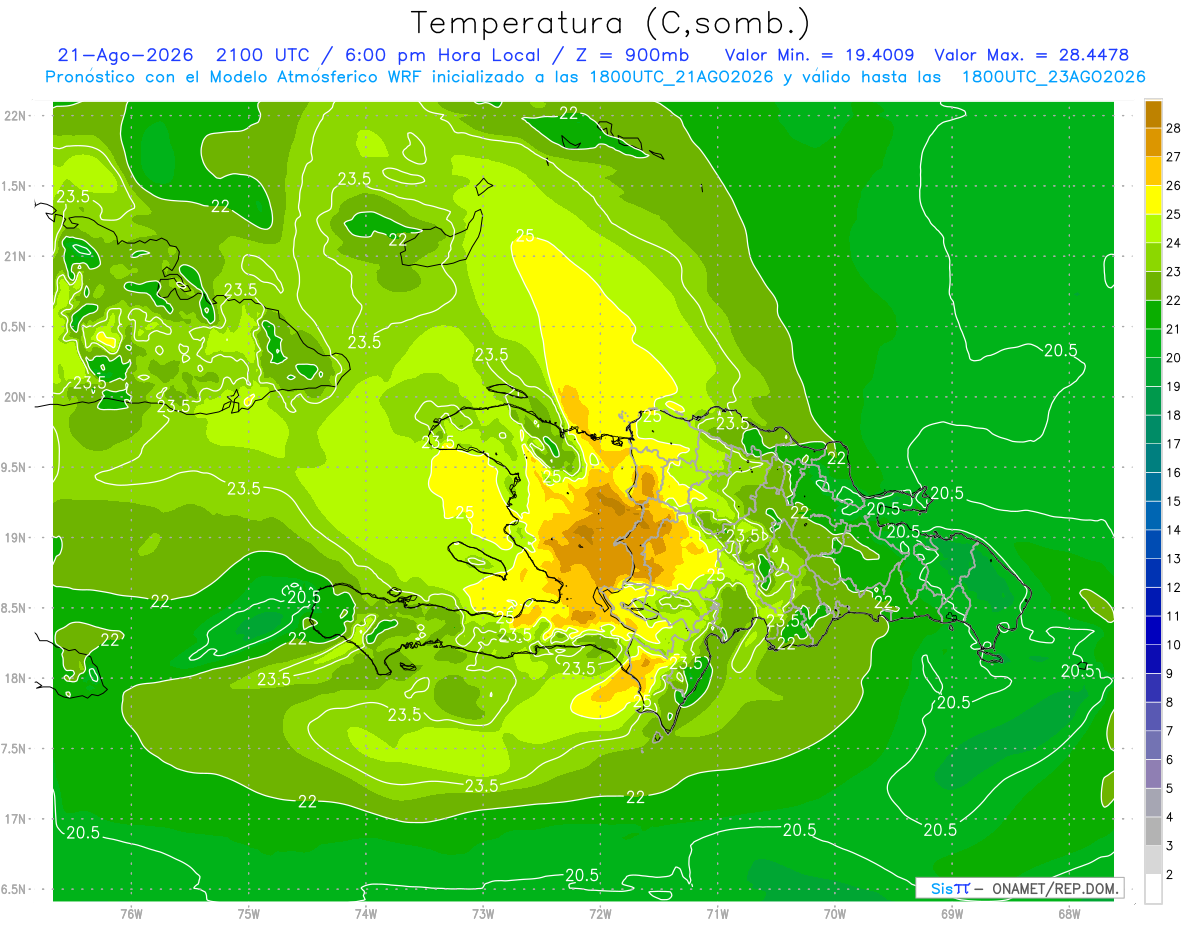
Task: Click the "2100 UTC" time label
Action: point(263,55)
